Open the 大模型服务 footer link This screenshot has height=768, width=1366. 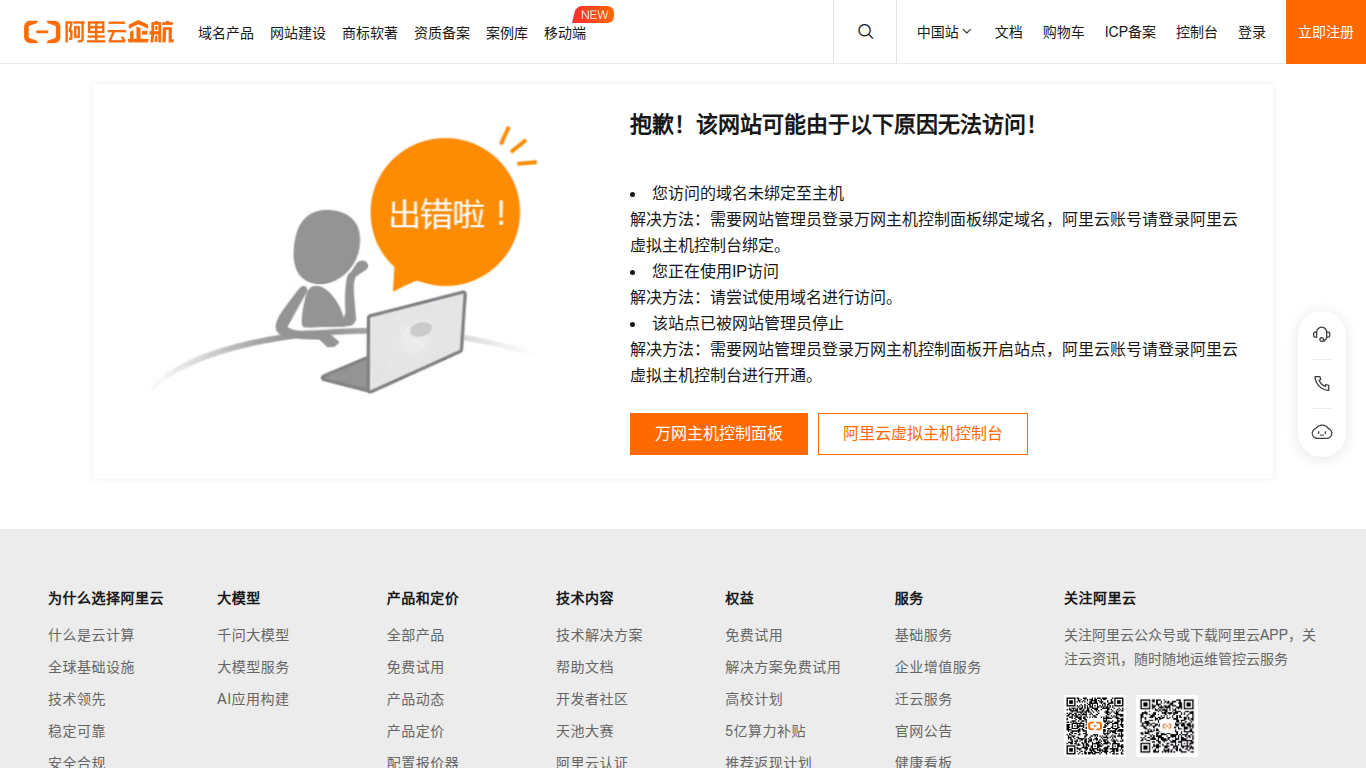click(253, 667)
